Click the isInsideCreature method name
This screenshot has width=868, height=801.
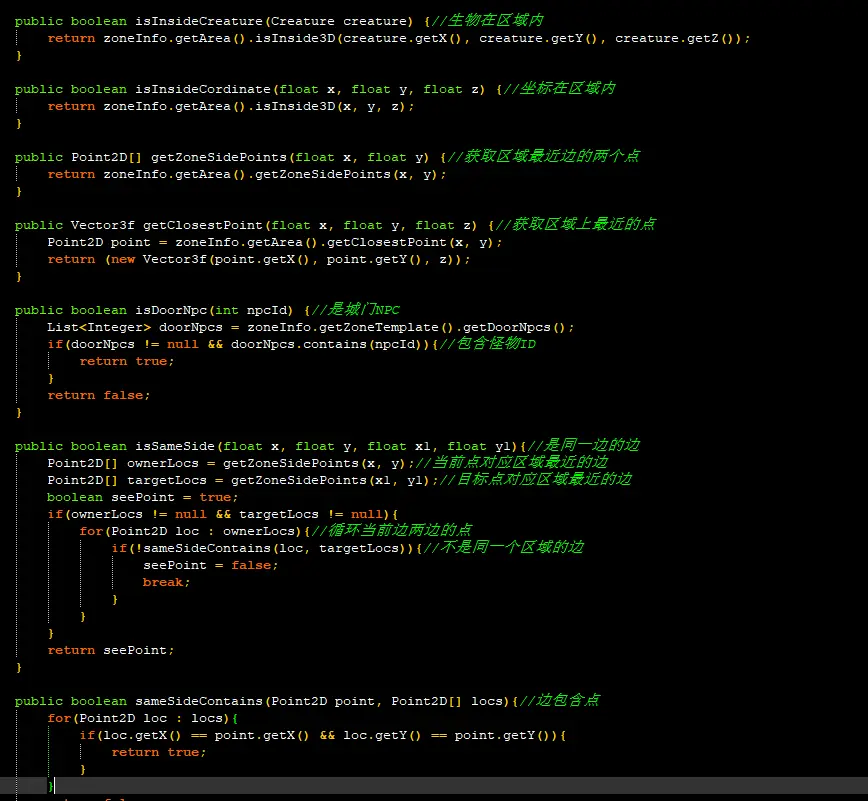pos(199,21)
